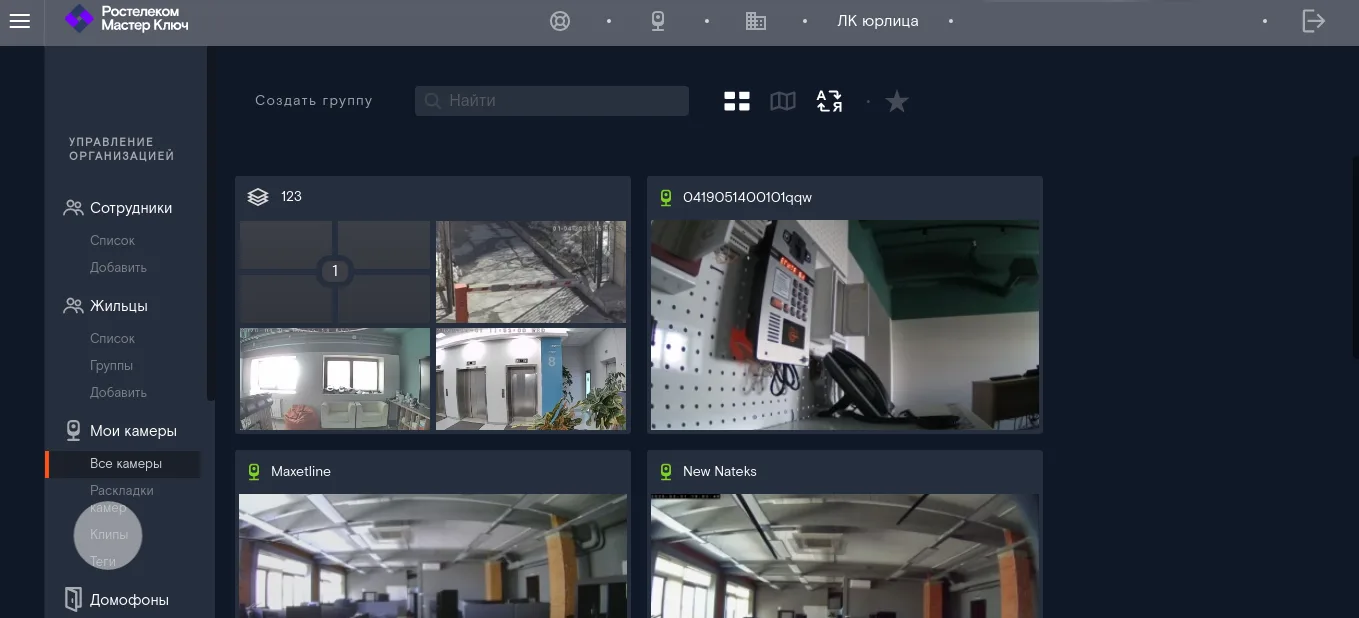Click the Сотрудники people icon

pyautogui.click(x=73, y=208)
